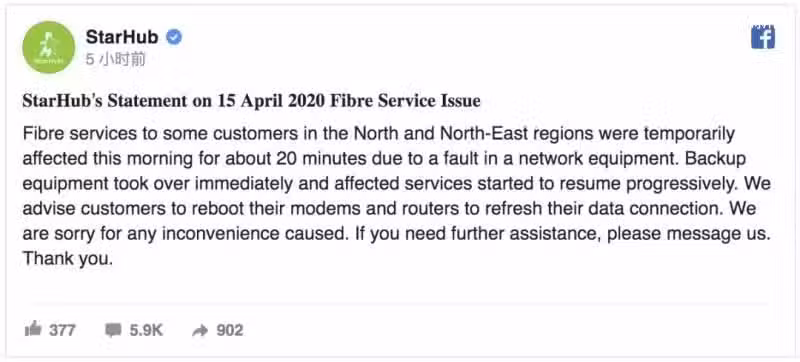Click the StarHub page name
The height and width of the screenshot is (362, 800).
point(122,37)
